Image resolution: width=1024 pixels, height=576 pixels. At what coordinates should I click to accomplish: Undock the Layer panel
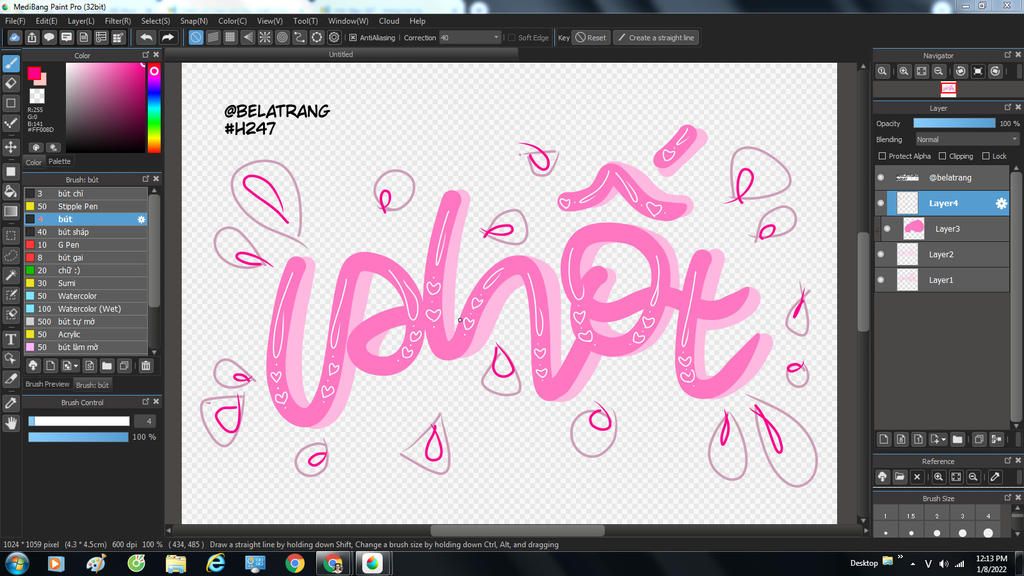[x=1007, y=107]
